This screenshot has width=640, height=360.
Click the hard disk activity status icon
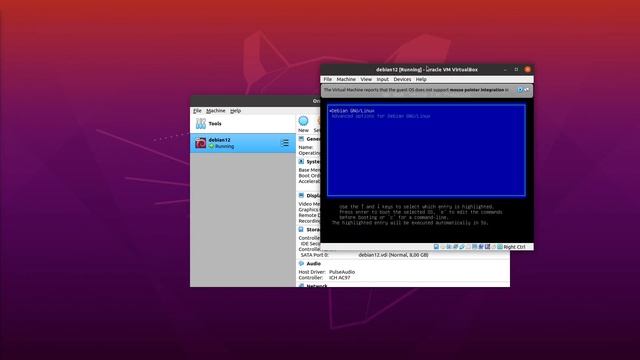click(x=436, y=247)
